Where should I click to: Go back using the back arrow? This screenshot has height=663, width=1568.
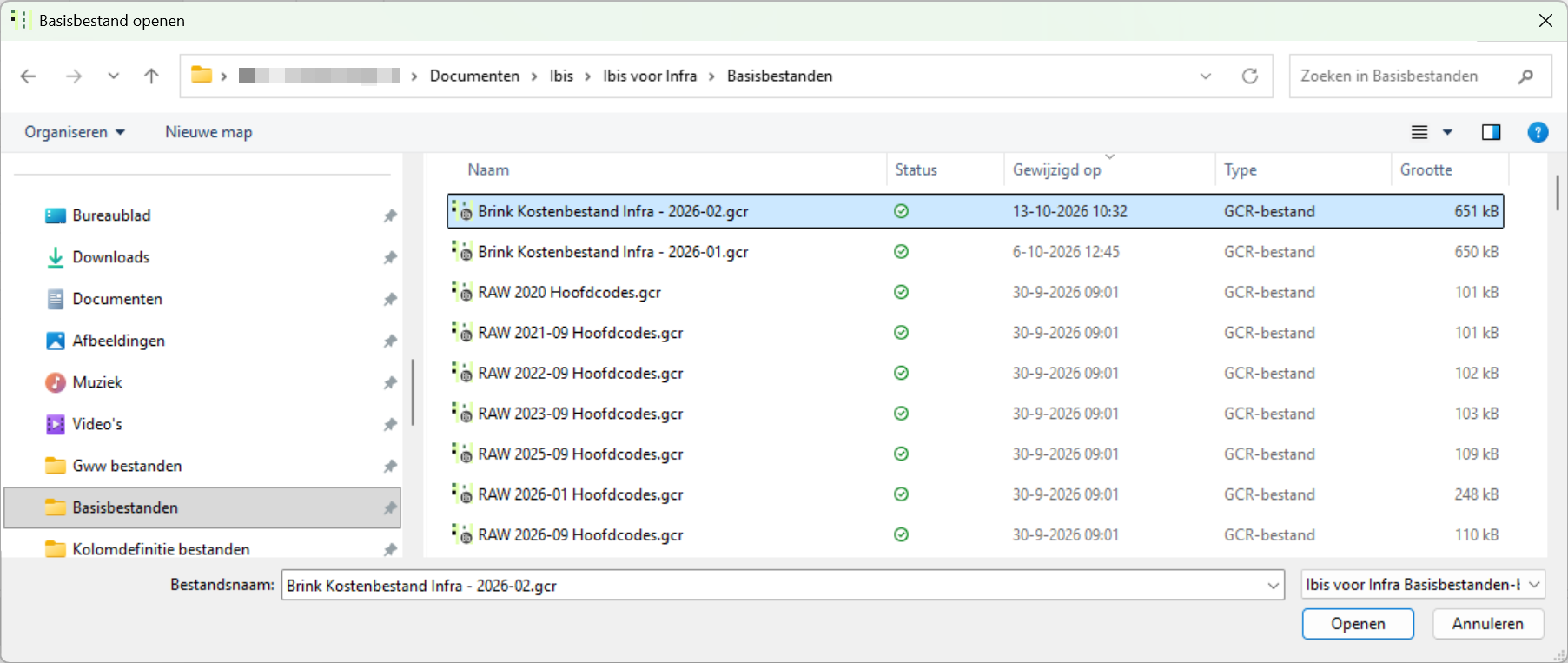[29, 76]
